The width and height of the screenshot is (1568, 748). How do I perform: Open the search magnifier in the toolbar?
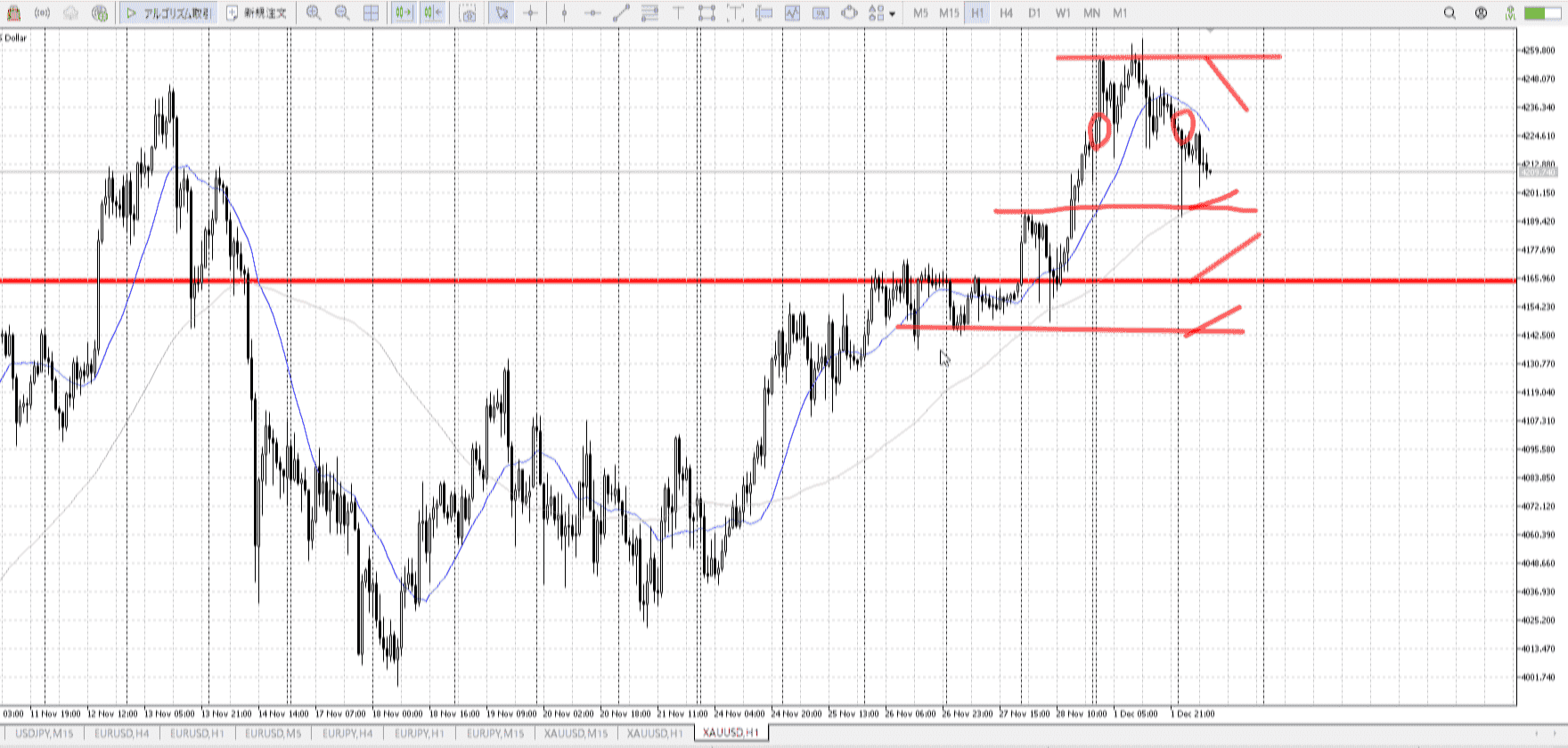[1450, 13]
